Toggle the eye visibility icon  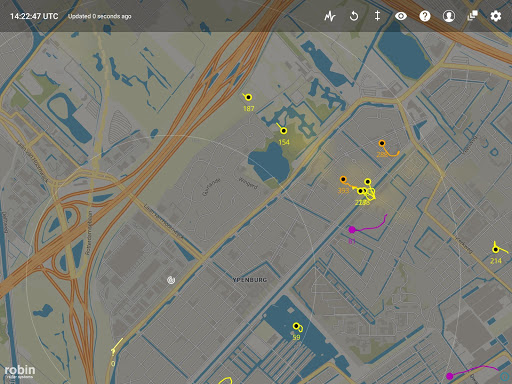click(x=401, y=16)
